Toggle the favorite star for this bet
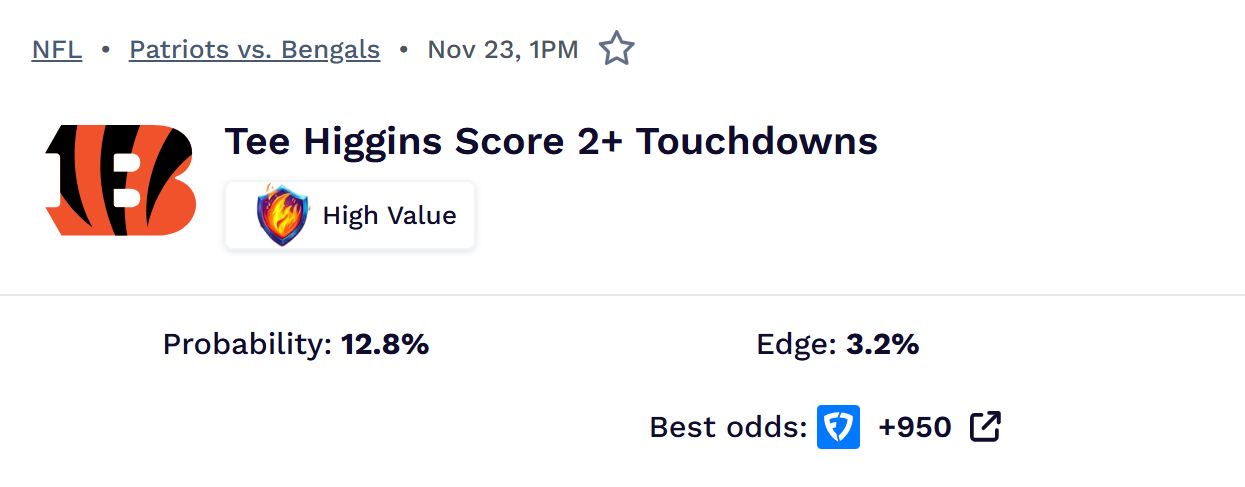1245x487 pixels. point(616,49)
